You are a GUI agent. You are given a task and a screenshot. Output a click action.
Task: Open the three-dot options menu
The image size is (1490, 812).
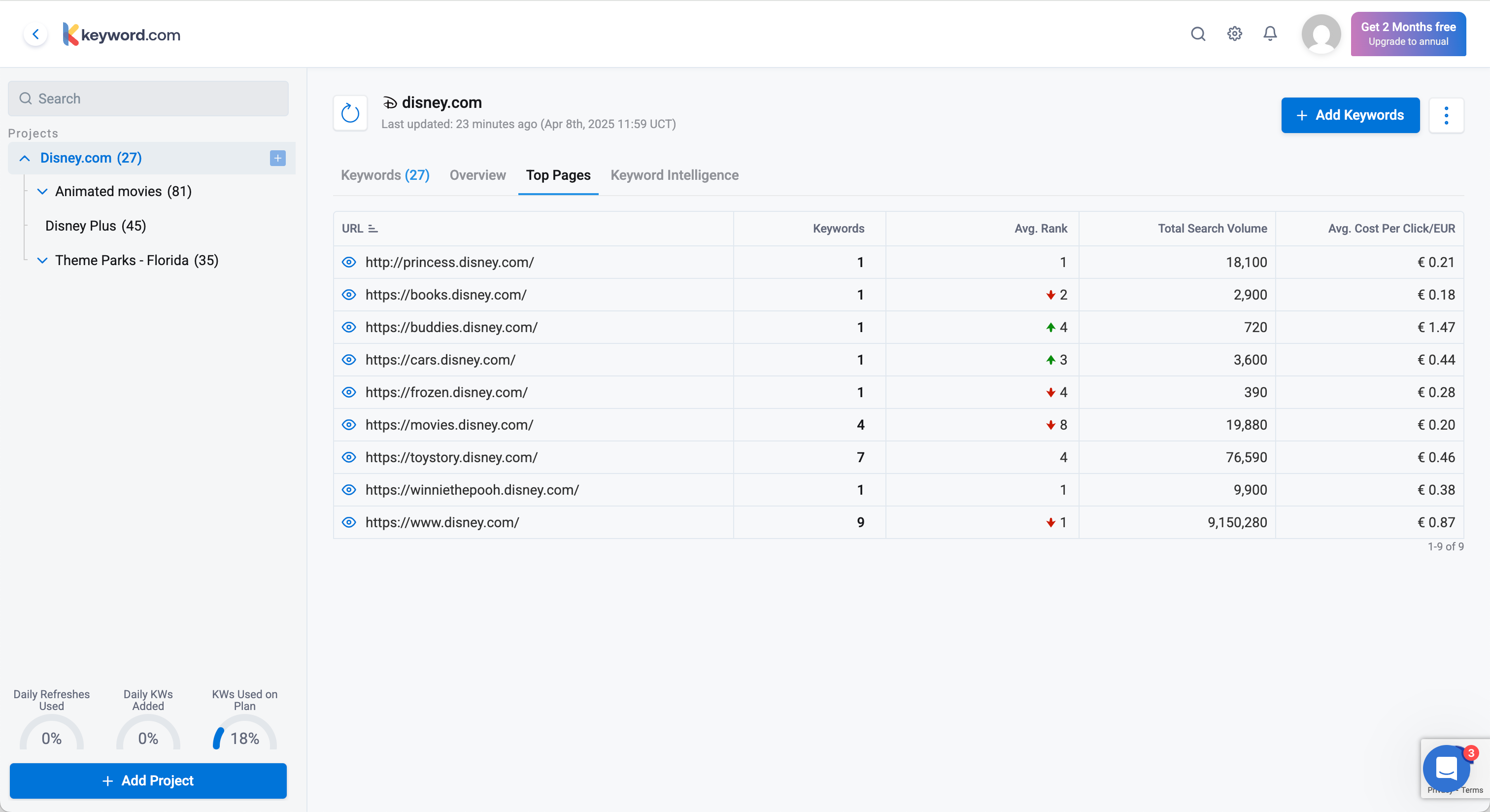click(x=1446, y=116)
